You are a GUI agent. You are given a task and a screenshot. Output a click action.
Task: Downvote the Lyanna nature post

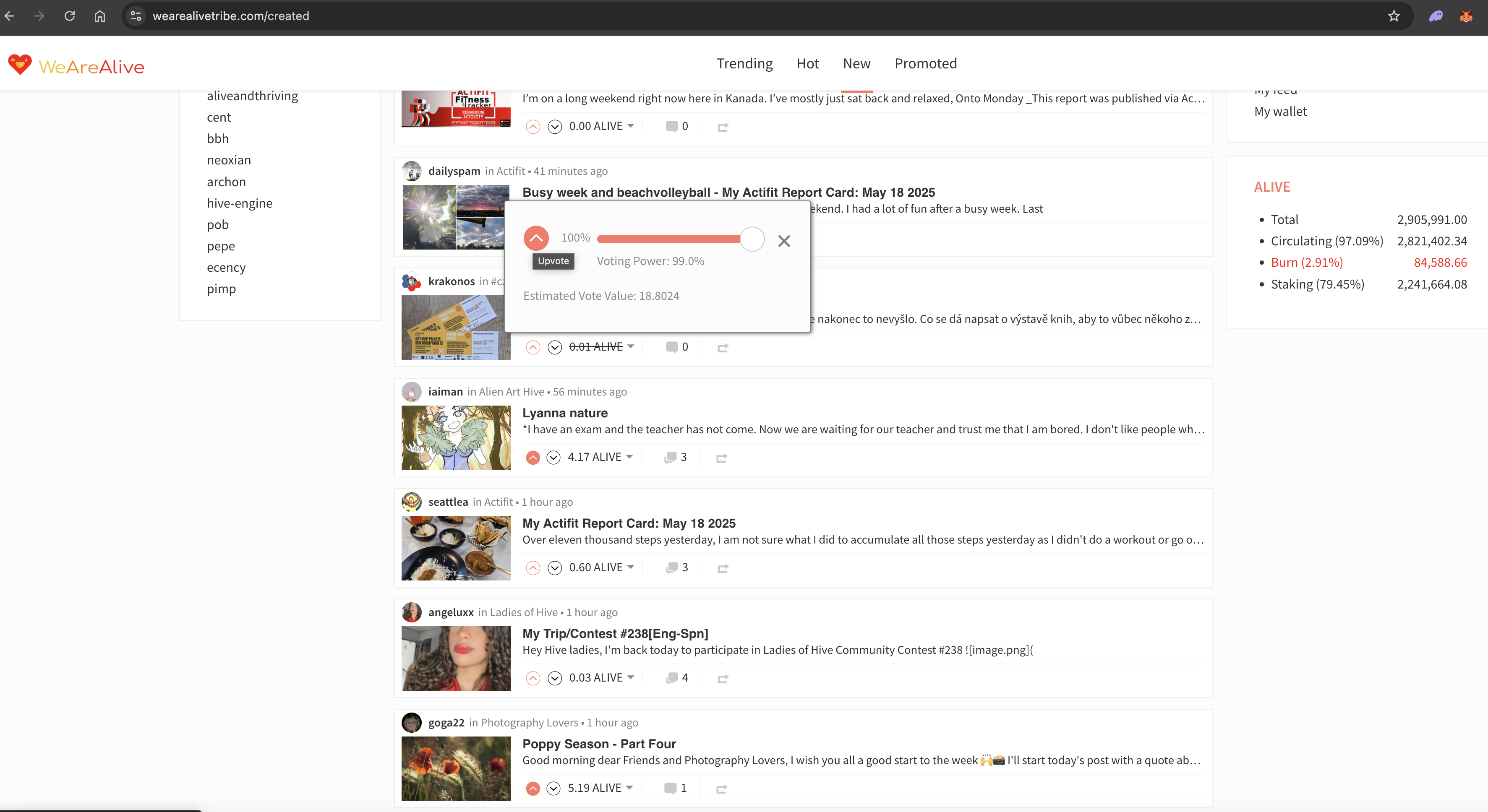coord(553,458)
